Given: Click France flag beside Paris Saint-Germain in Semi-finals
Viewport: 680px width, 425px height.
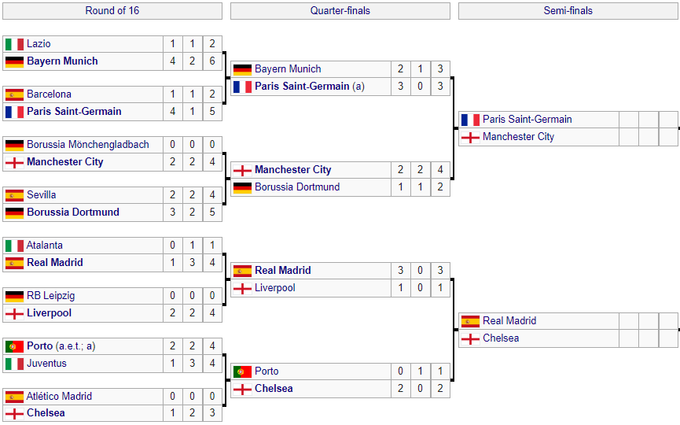Looking at the screenshot, I should tap(470, 120).
